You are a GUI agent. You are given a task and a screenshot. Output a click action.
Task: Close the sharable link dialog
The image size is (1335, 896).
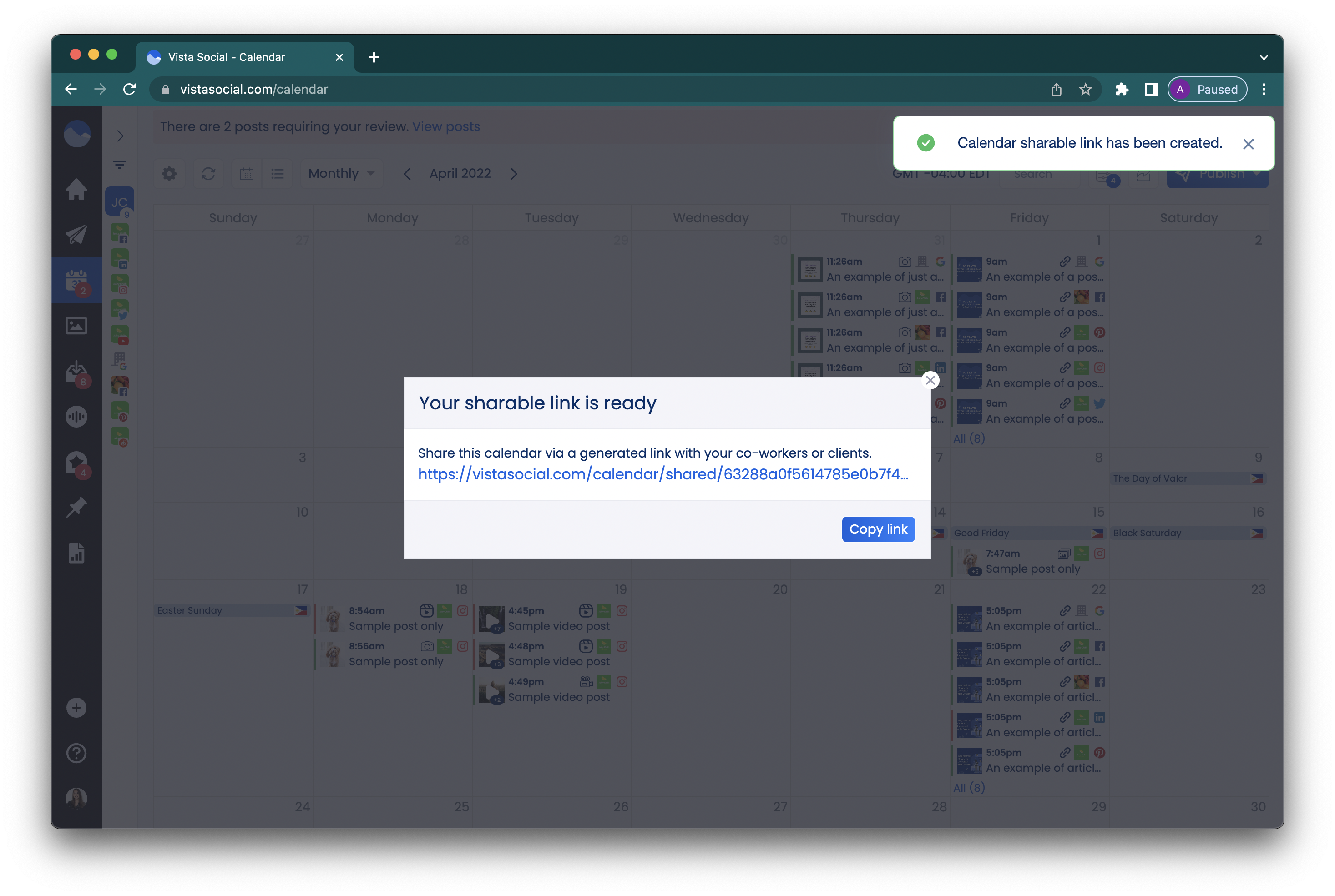click(930, 380)
